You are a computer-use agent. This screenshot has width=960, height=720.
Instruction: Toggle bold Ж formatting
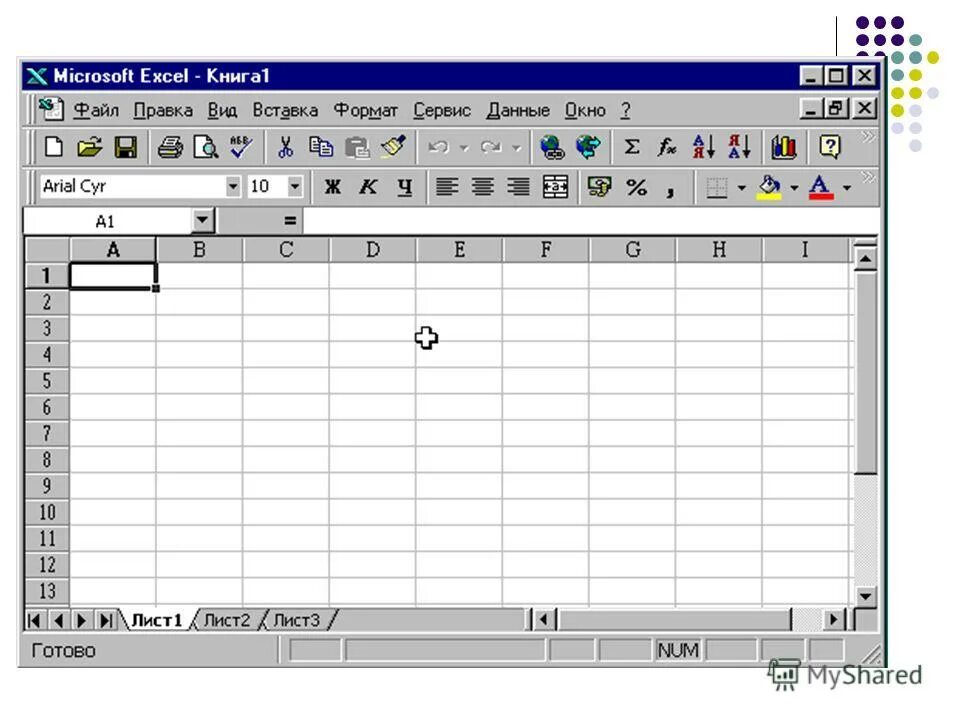click(332, 187)
